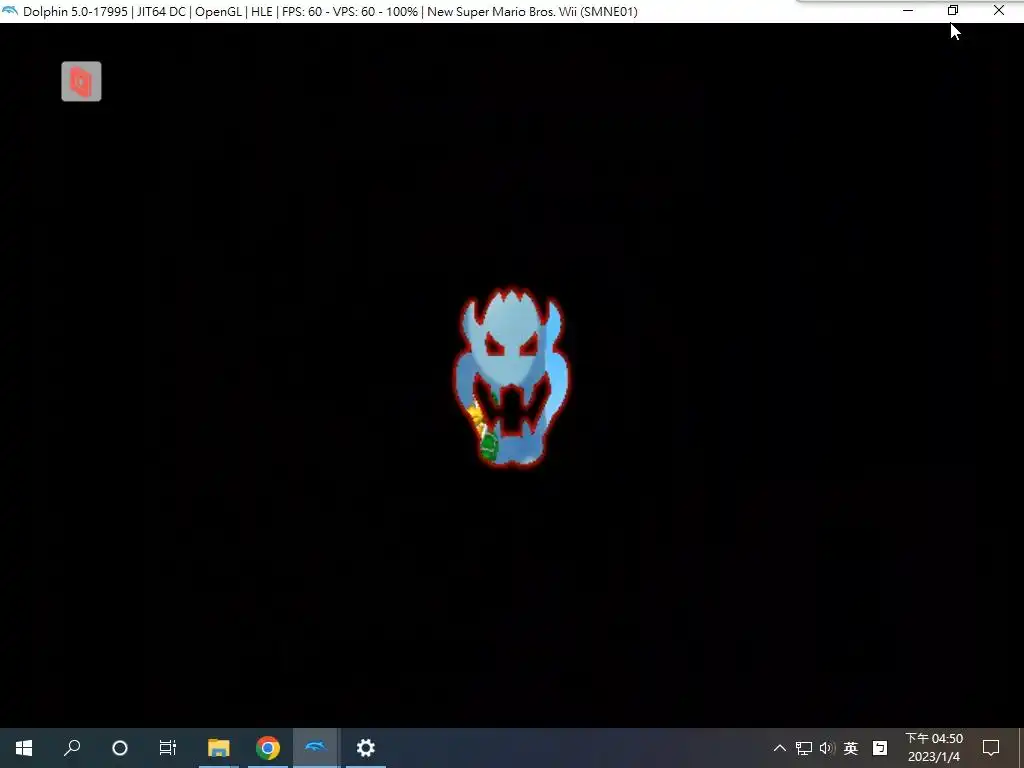Viewport: 1024px width, 768px height.
Task: Open the Action Center notifications
Action: pyautogui.click(x=991, y=748)
